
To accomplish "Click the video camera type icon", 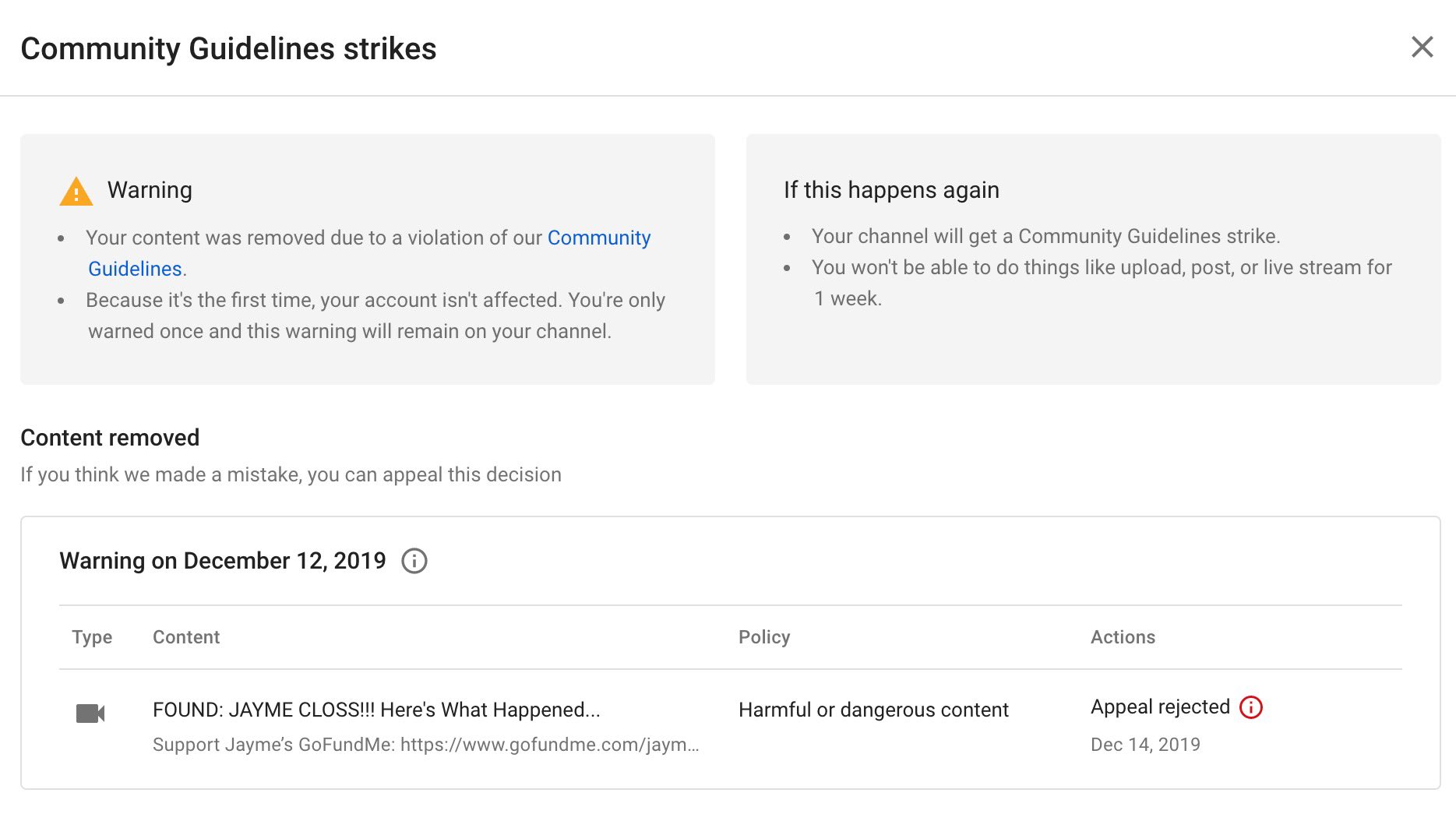I will [x=90, y=713].
